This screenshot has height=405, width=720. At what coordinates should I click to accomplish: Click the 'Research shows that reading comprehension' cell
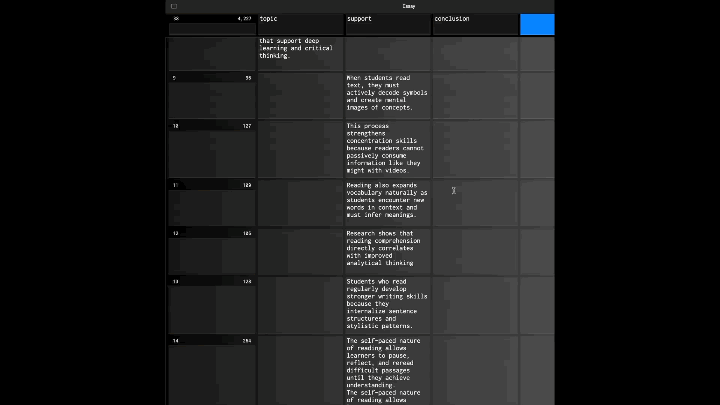coord(387,250)
